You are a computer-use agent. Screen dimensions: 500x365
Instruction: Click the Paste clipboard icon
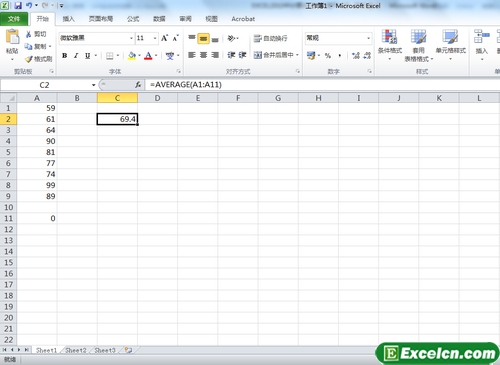(13, 37)
